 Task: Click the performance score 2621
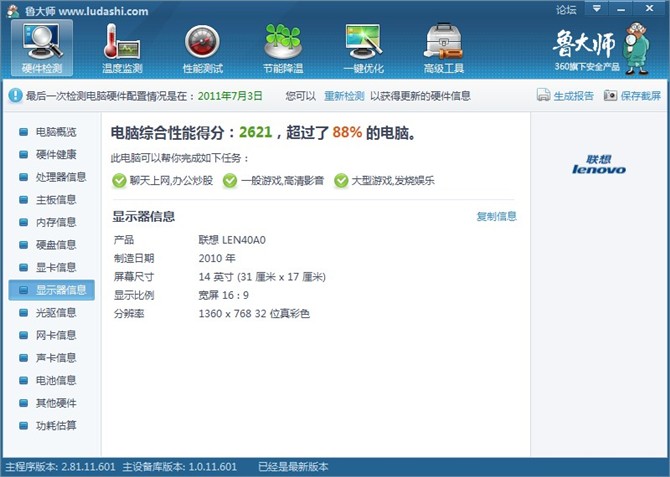[256, 132]
